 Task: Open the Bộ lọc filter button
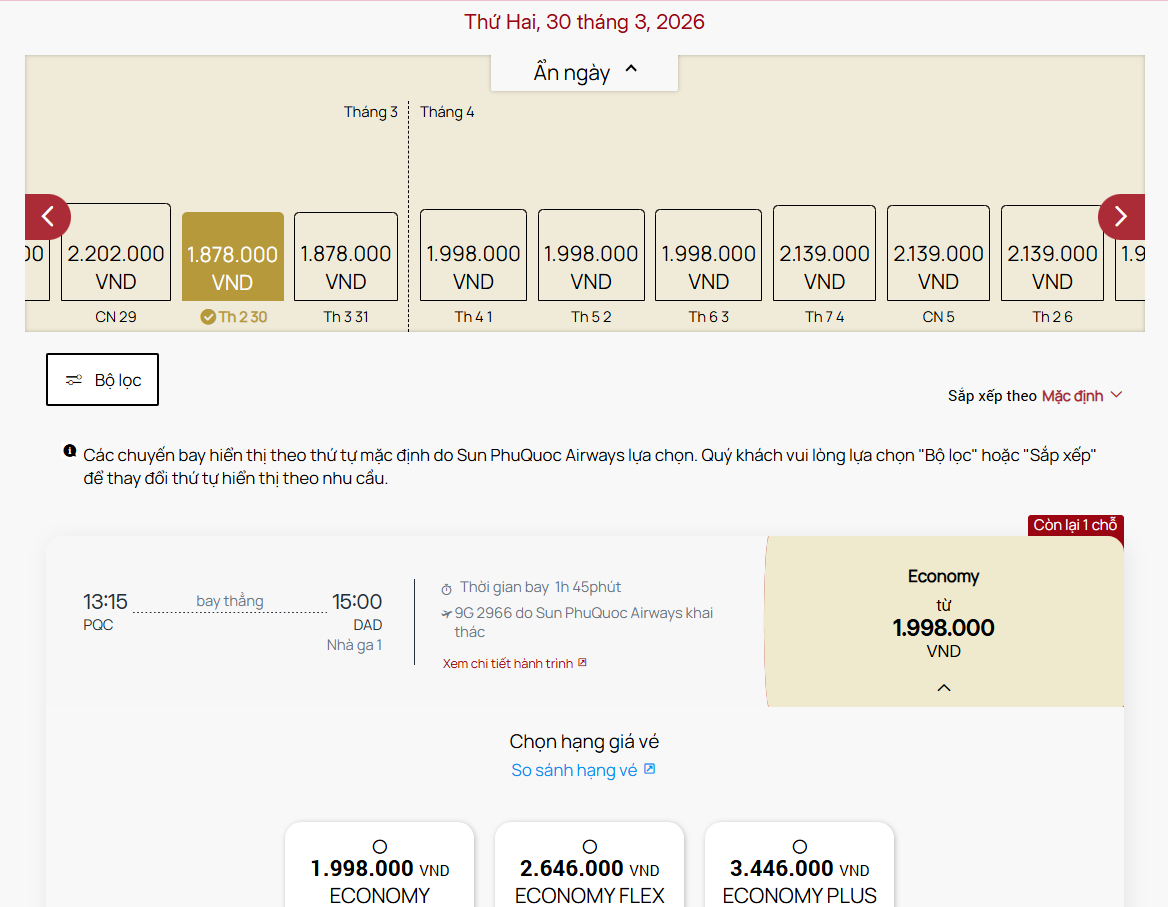tap(102, 380)
